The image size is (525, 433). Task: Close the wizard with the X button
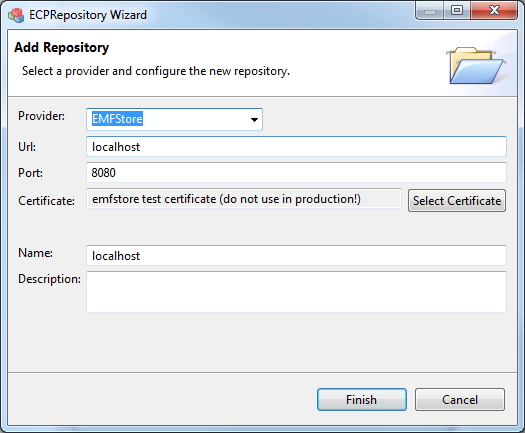pyautogui.click(x=494, y=11)
